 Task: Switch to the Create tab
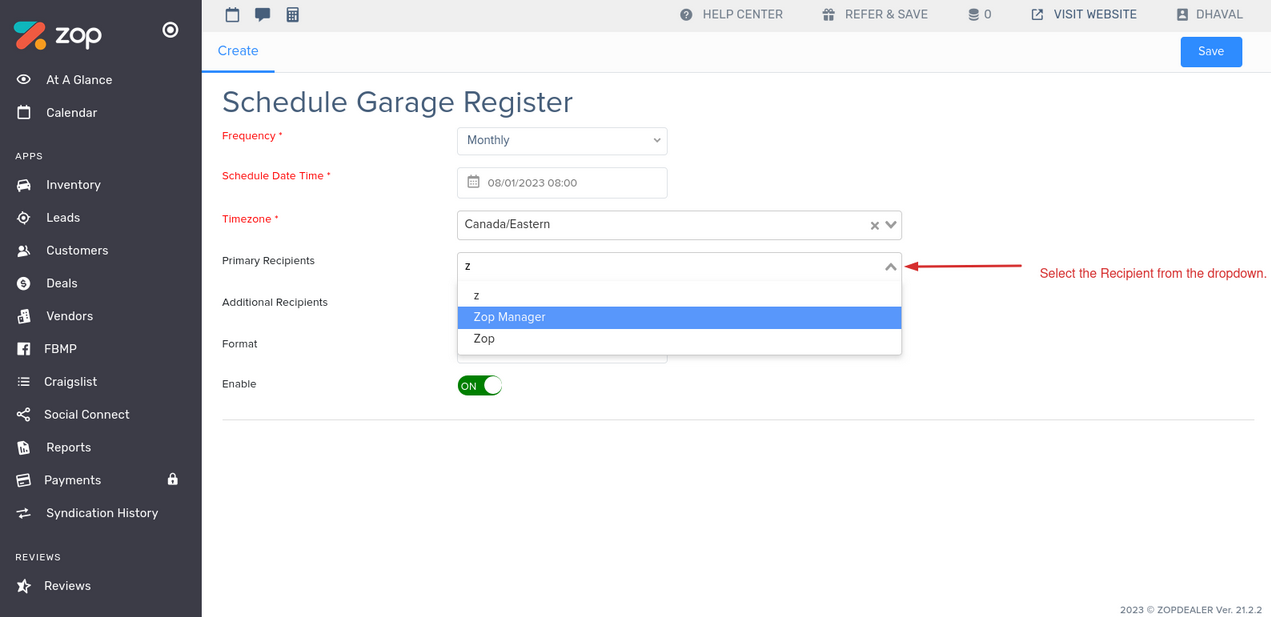(238, 51)
